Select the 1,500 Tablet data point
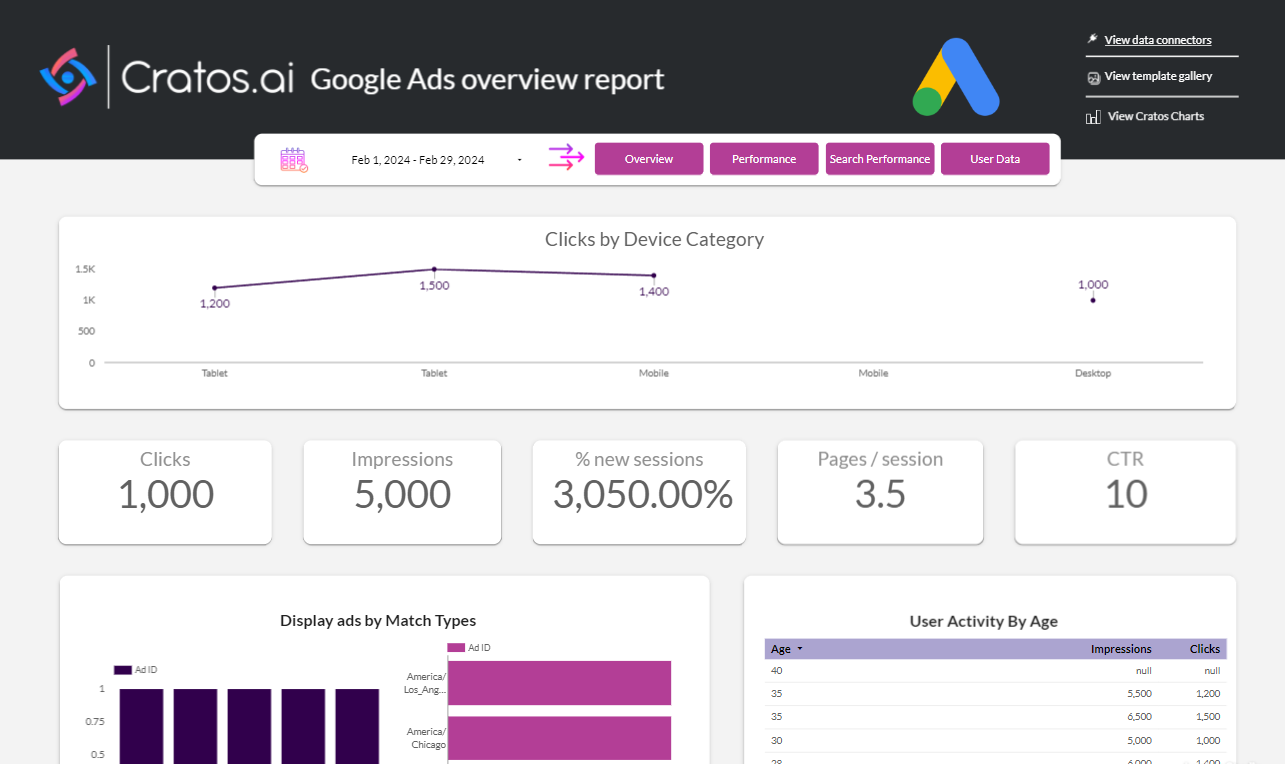The height and width of the screenshot is (764, 1285). tap(434, 269)
